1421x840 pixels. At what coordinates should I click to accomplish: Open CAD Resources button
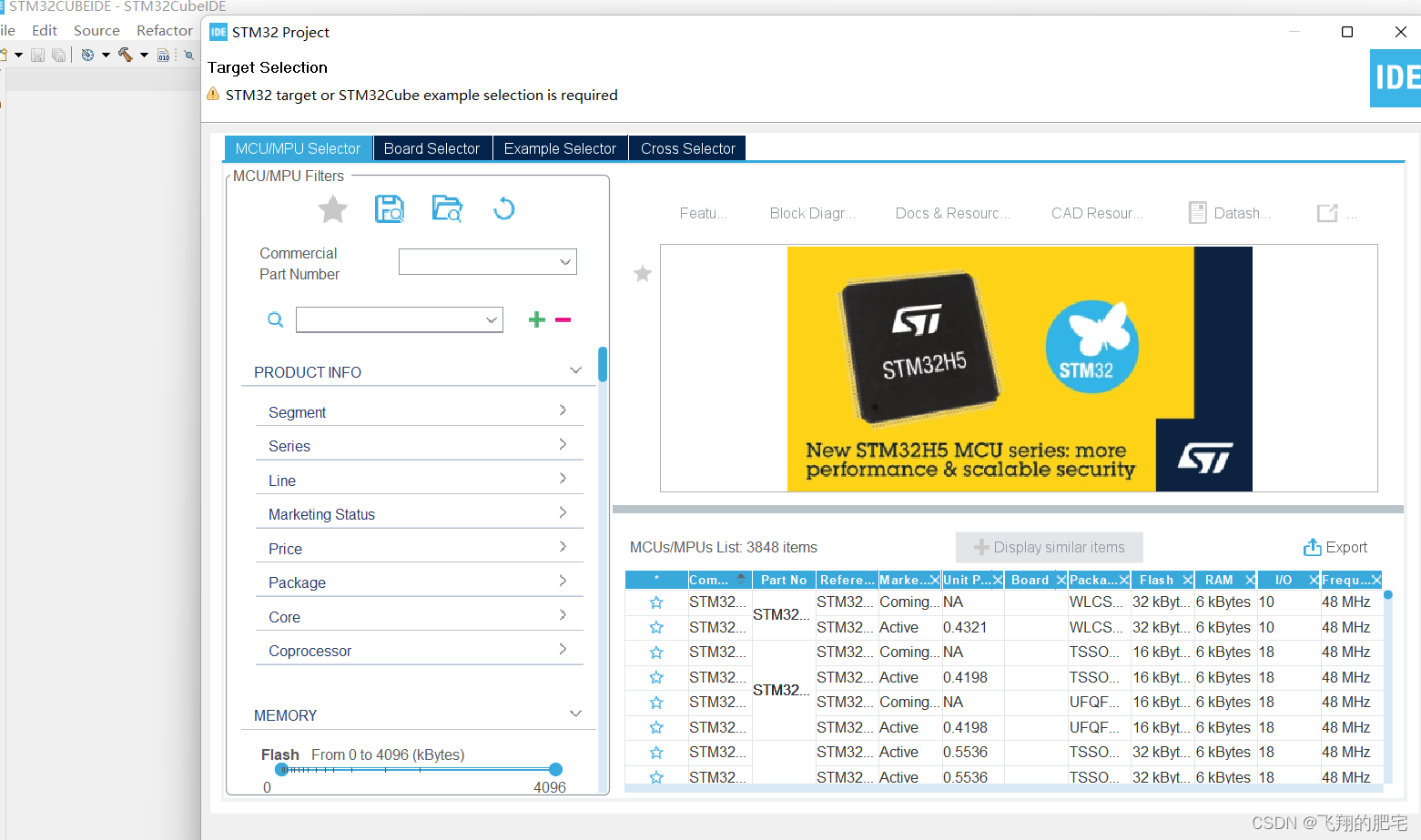1097,213
